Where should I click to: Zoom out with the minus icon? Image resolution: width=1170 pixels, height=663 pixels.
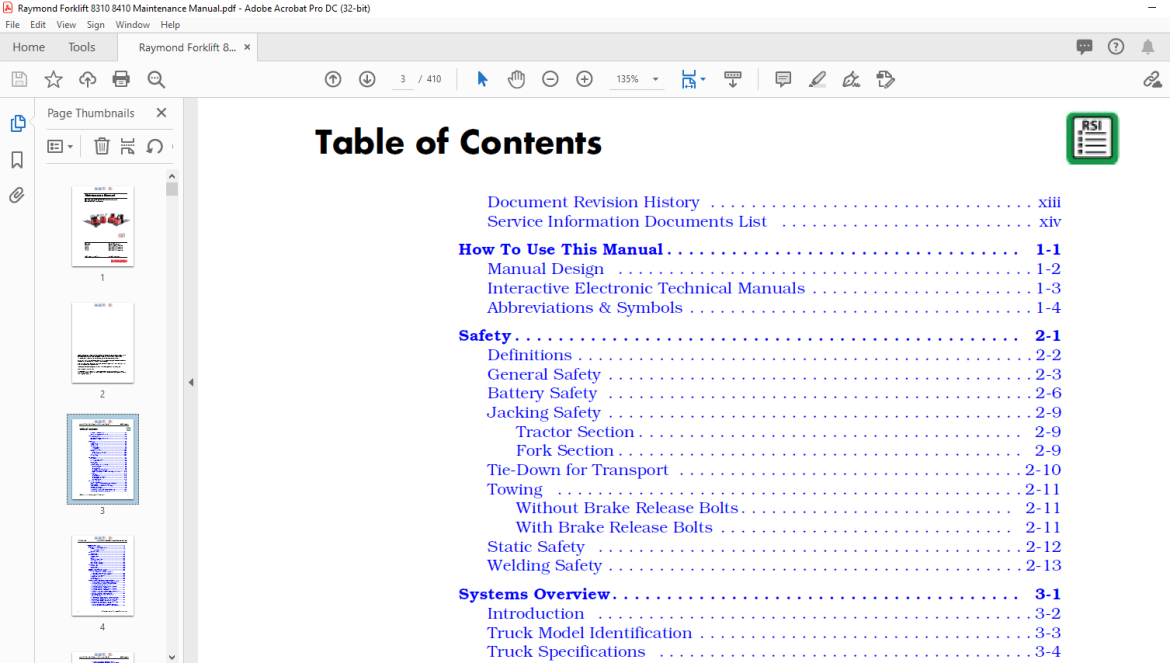[x=550, y=79]
